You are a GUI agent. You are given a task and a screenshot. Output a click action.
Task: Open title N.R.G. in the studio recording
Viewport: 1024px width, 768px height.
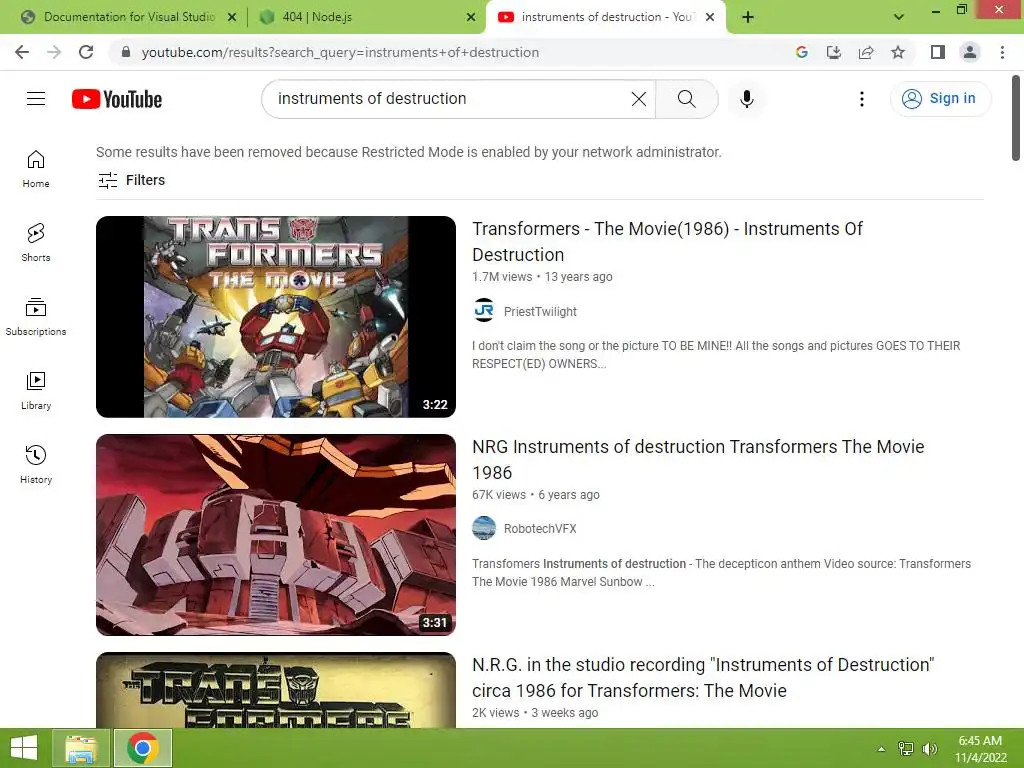(x=703, y=678)
